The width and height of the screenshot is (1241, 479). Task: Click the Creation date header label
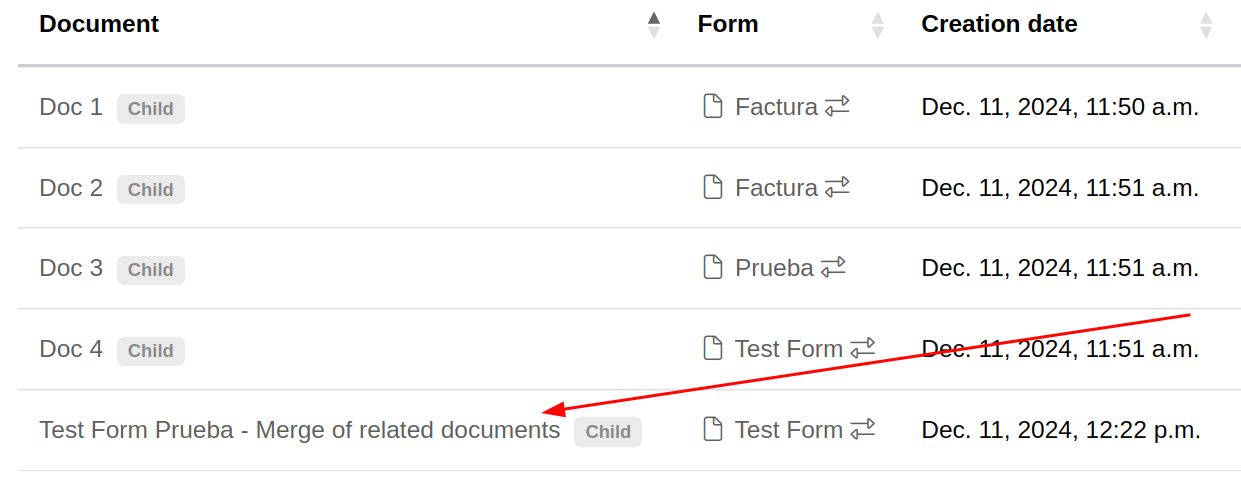[999, 24]
